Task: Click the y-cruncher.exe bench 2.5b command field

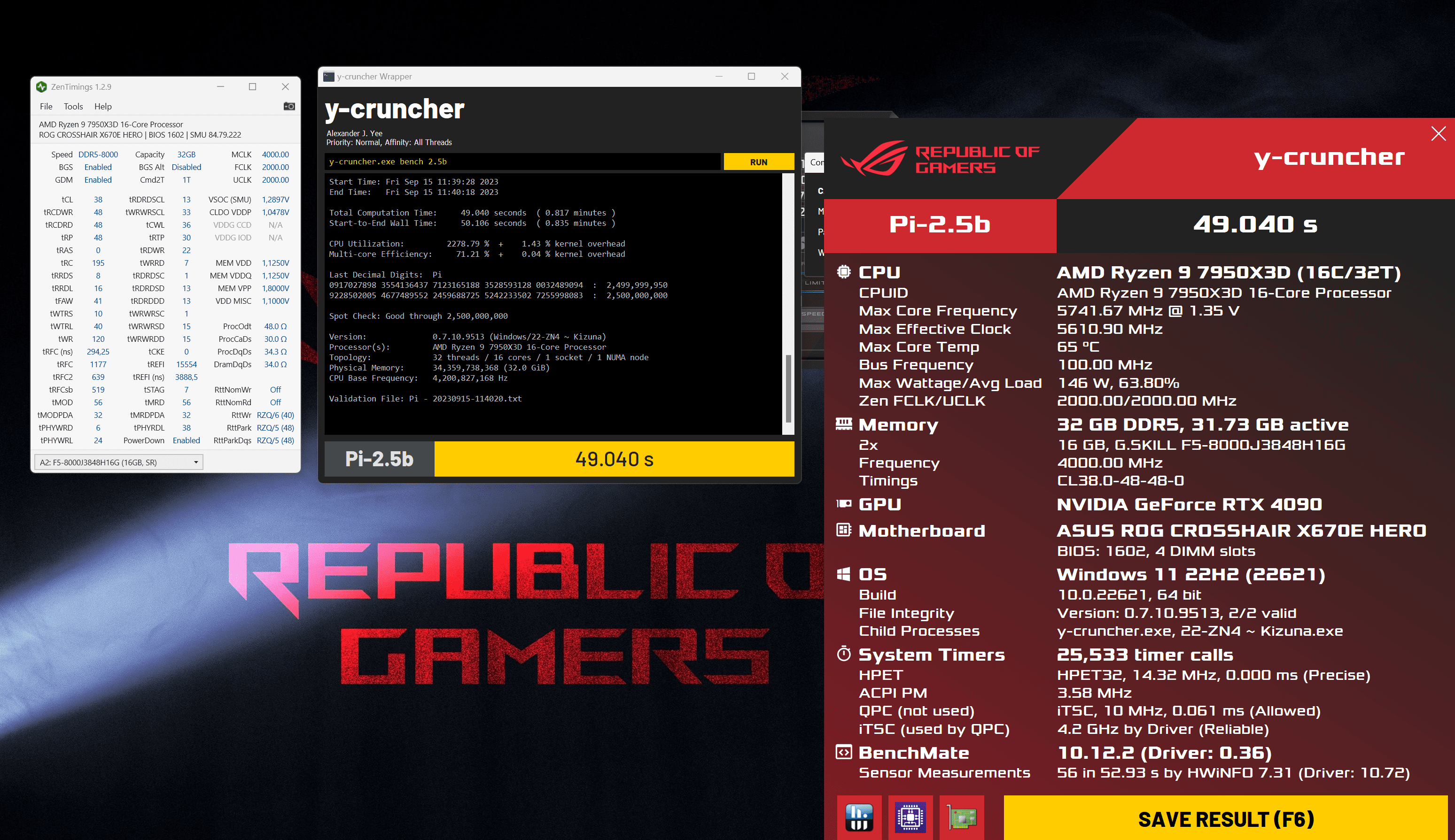Action: tap(522, 162)
